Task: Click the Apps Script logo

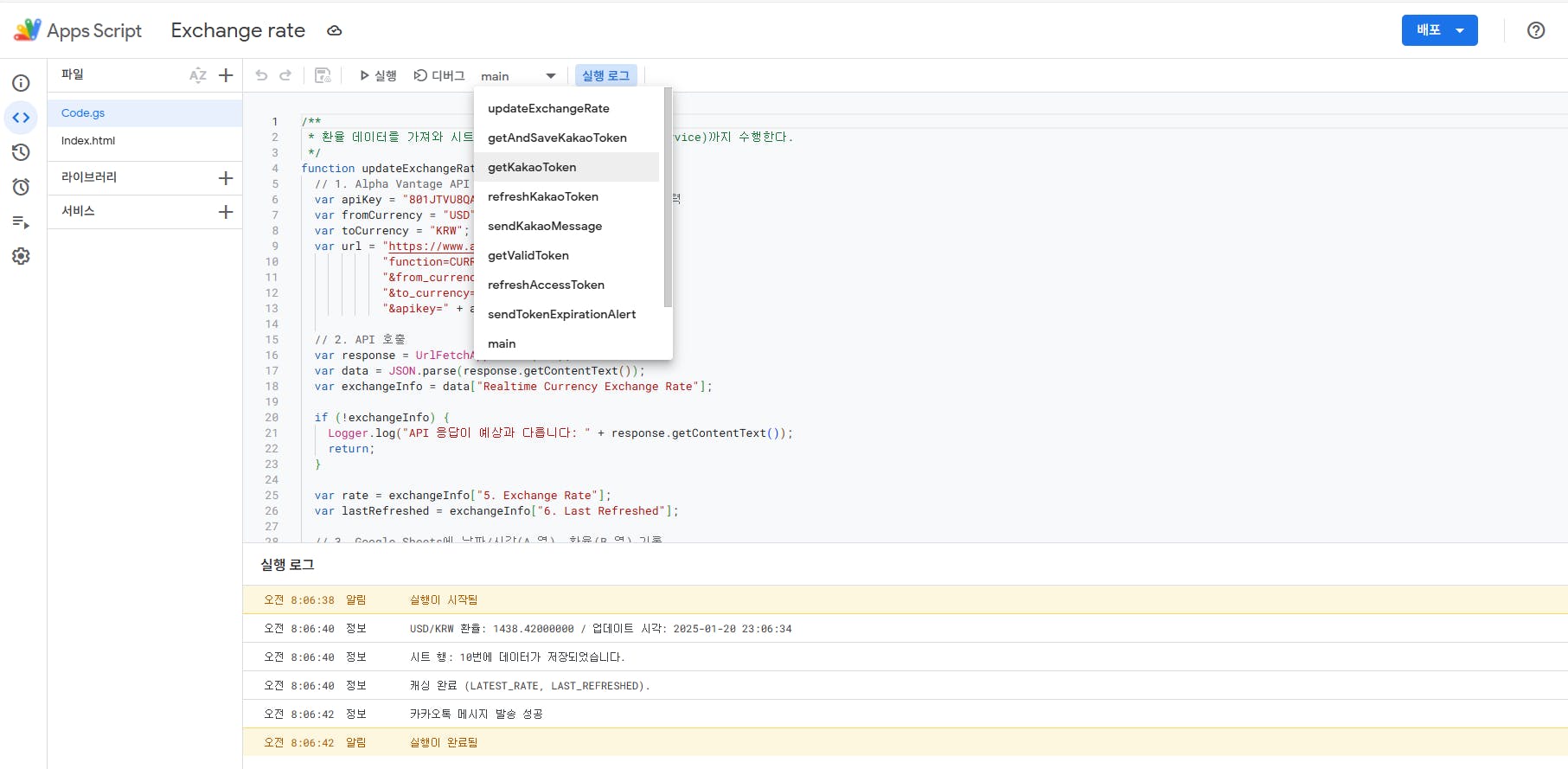Action: click(28, 30)
